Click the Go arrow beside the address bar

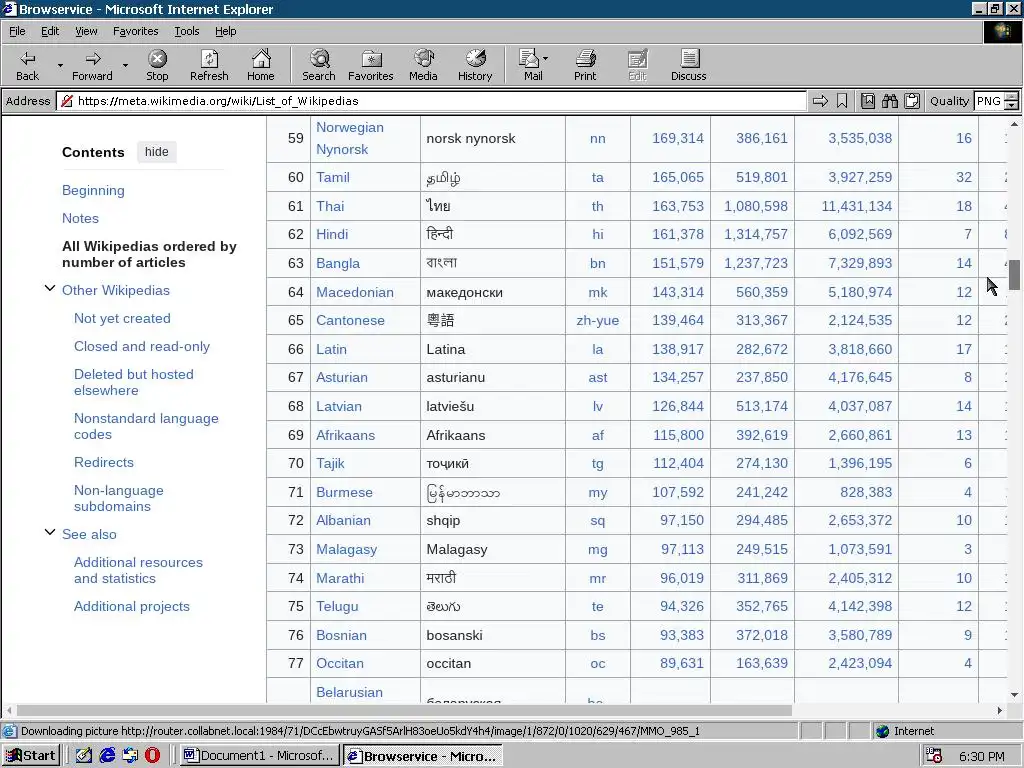(820, 101)
